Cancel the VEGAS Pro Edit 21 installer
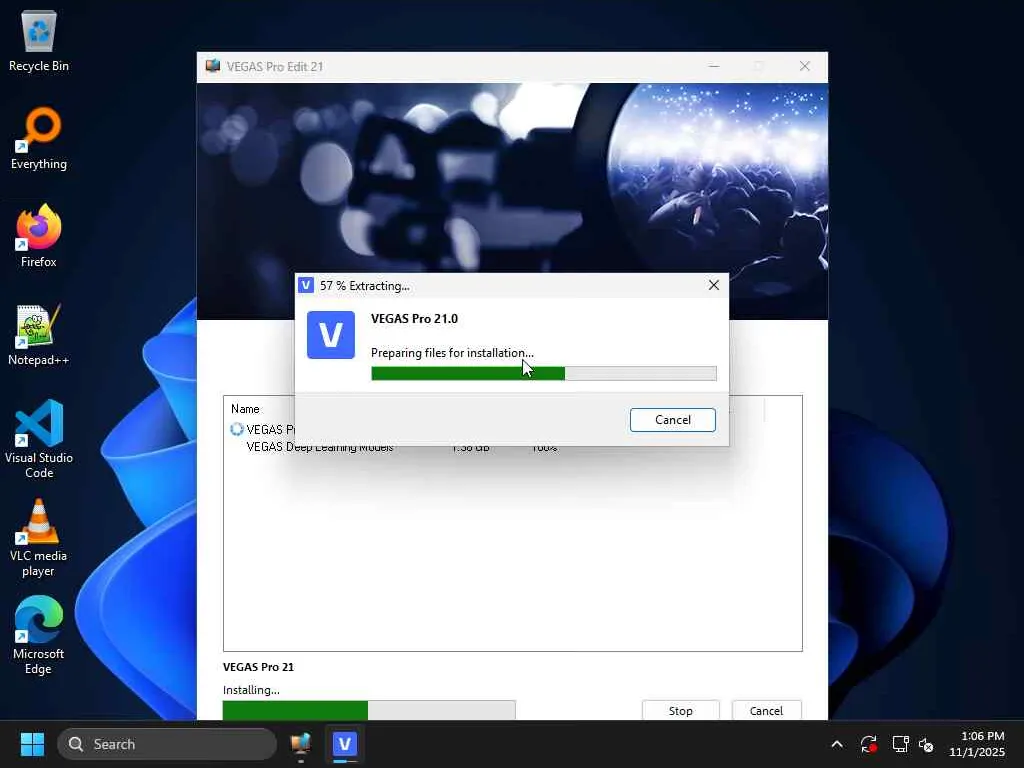This screenshot has height=768, width=1024. (766, 711)
